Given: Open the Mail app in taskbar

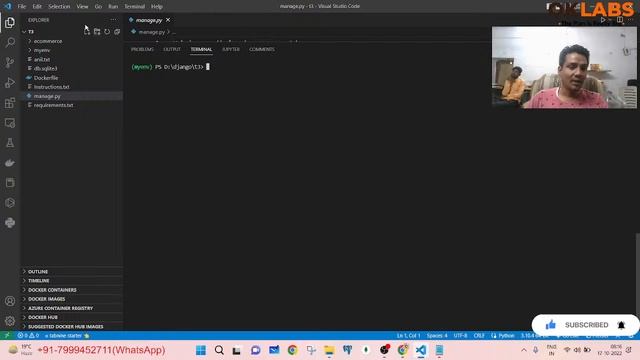Looking at the screenshot, I should click(274, 350).
